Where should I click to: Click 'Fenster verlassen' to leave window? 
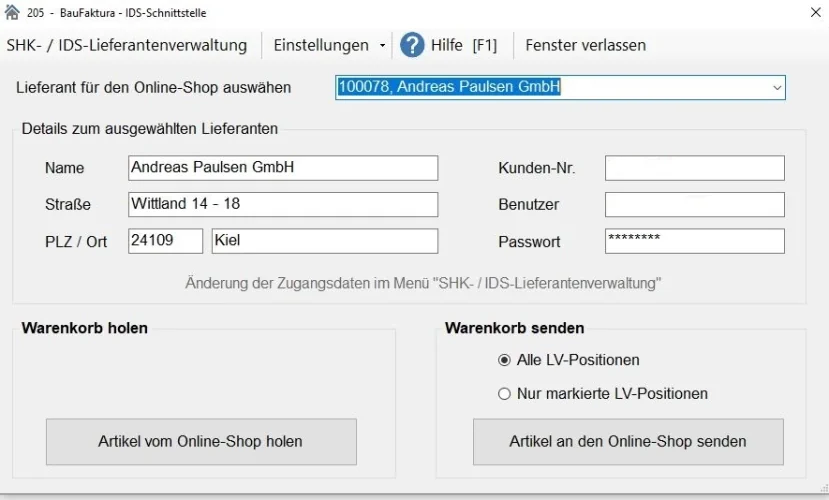point(585,45)
